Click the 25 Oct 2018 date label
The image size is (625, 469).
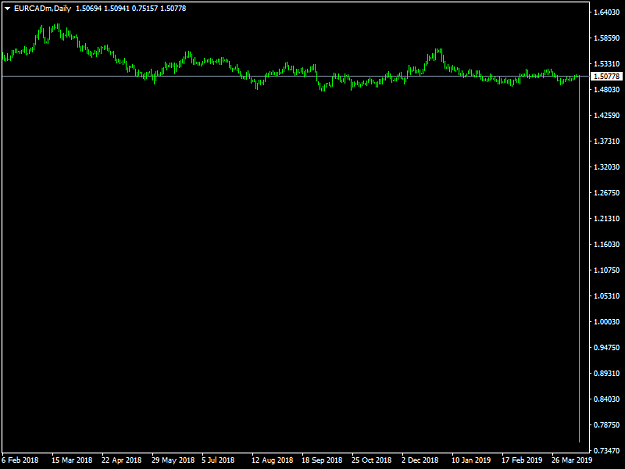pos(371,460)
